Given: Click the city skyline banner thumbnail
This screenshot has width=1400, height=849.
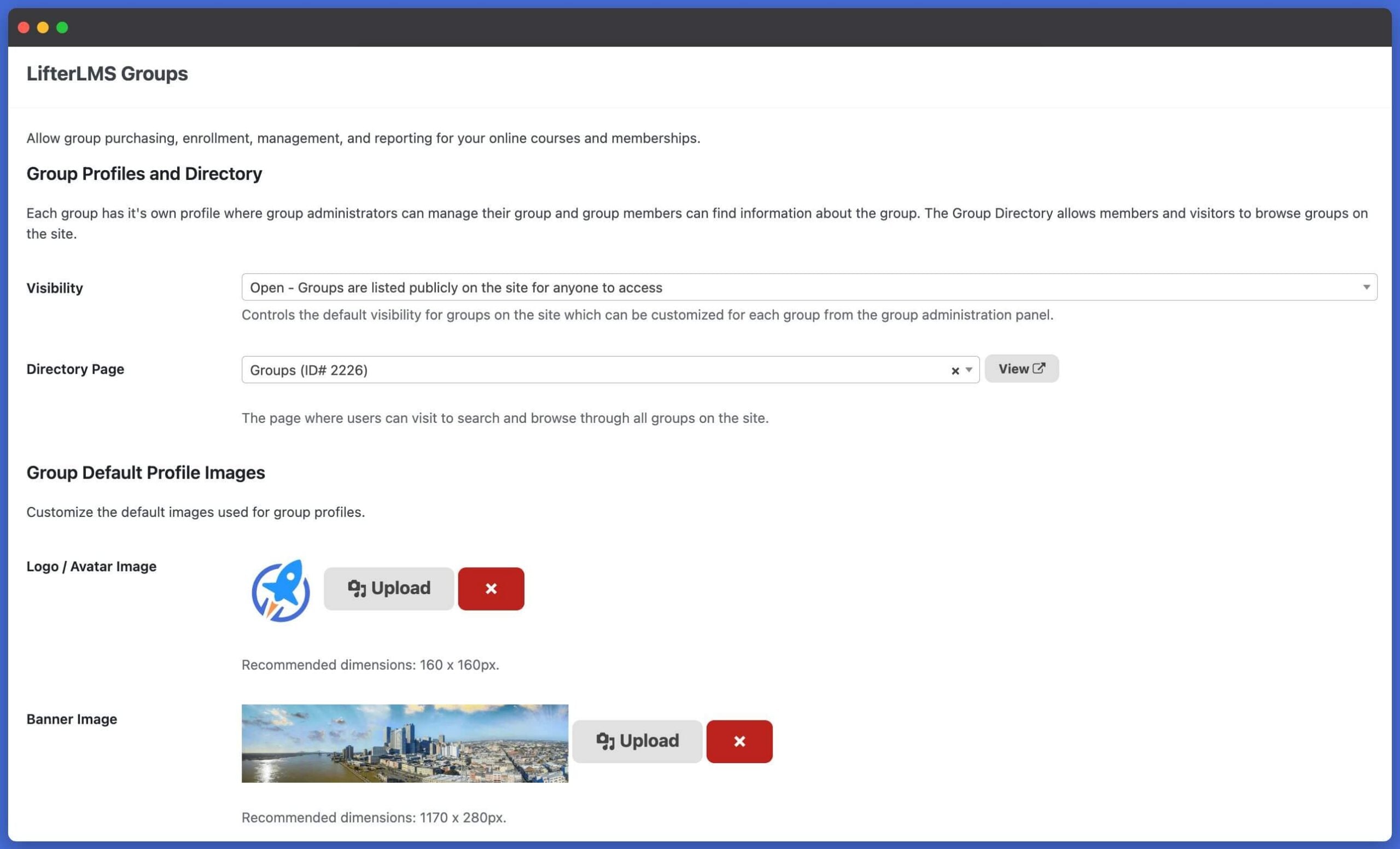Looking at the screenshot, I should 405,743.
